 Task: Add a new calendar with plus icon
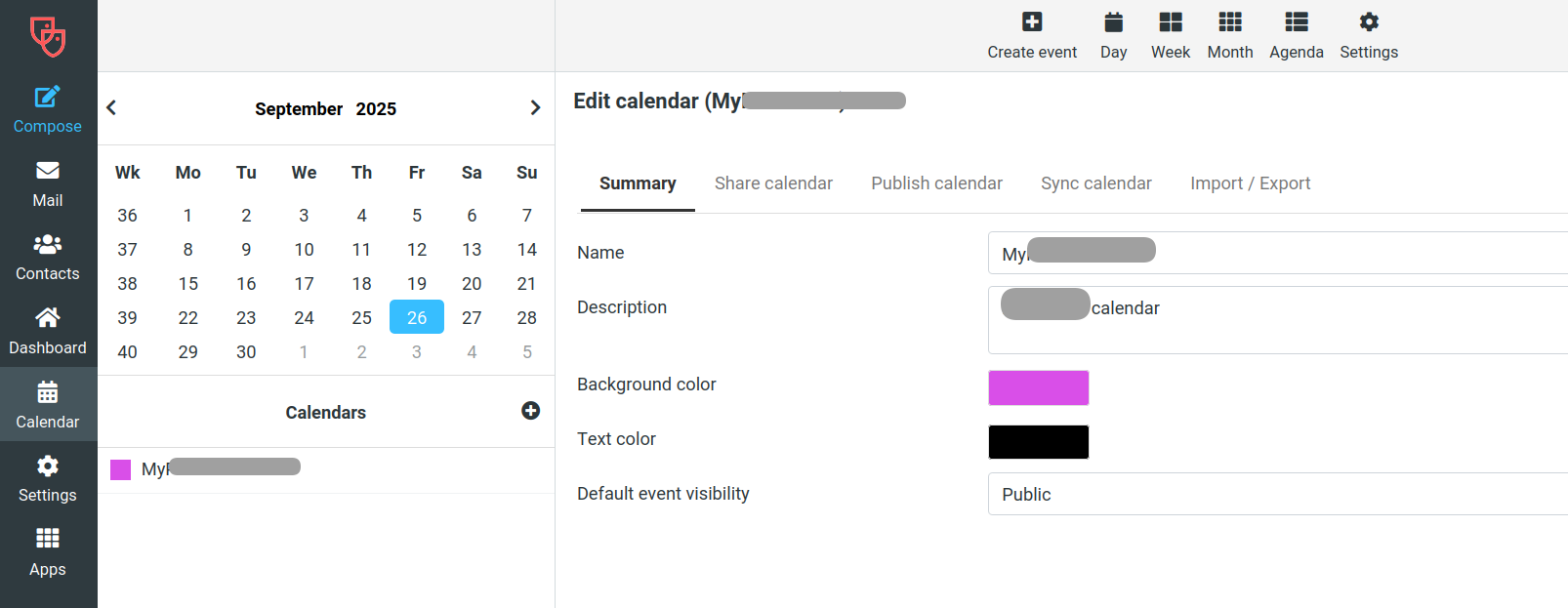530,411
